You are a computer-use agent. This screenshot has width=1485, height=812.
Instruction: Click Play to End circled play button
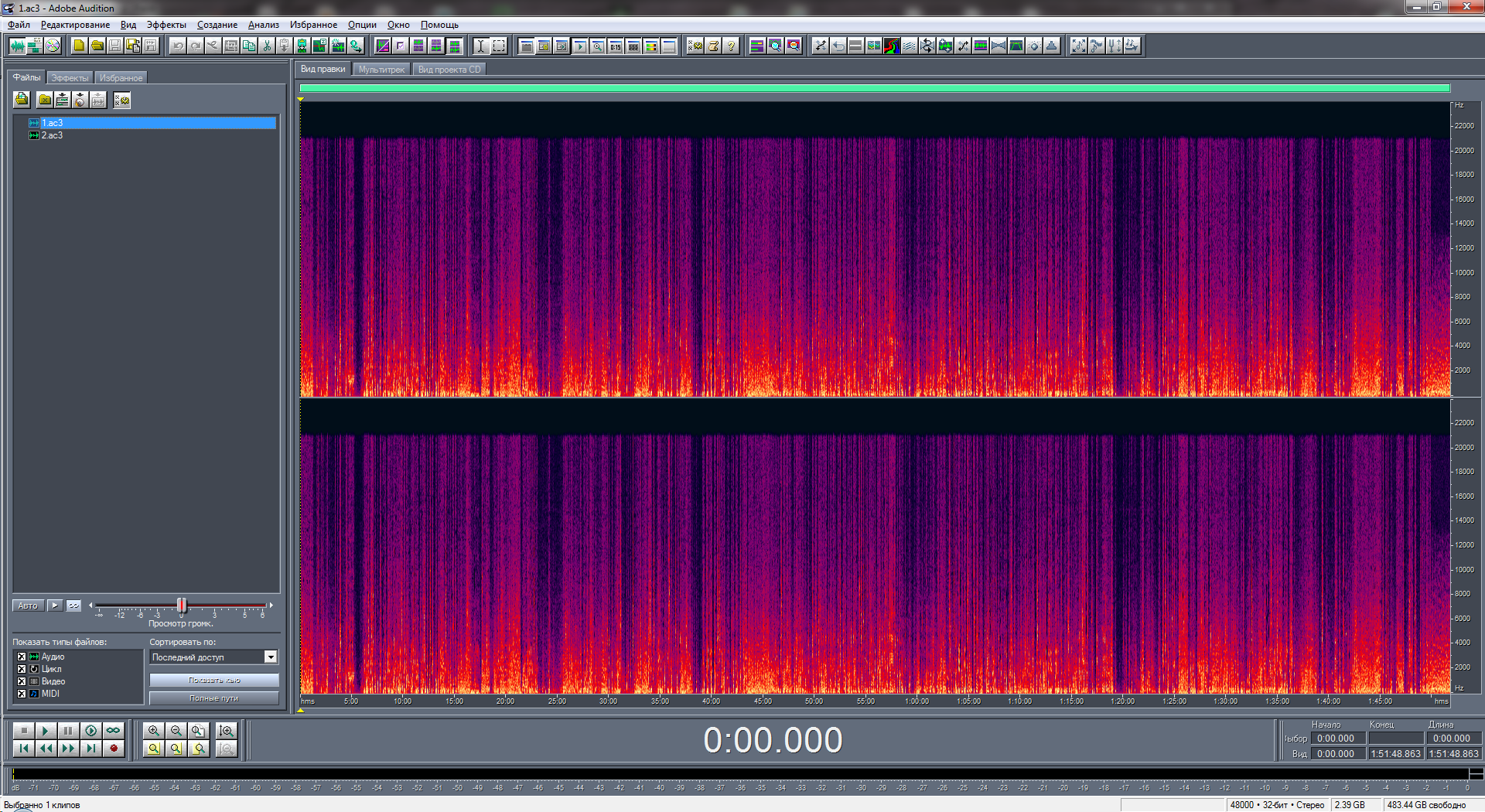tap(91, 731)
